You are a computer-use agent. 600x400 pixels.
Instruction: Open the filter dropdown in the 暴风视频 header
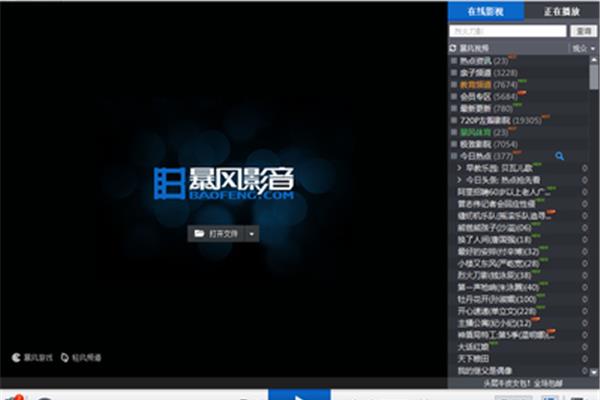pyautogui.click(x=584, y=48)
